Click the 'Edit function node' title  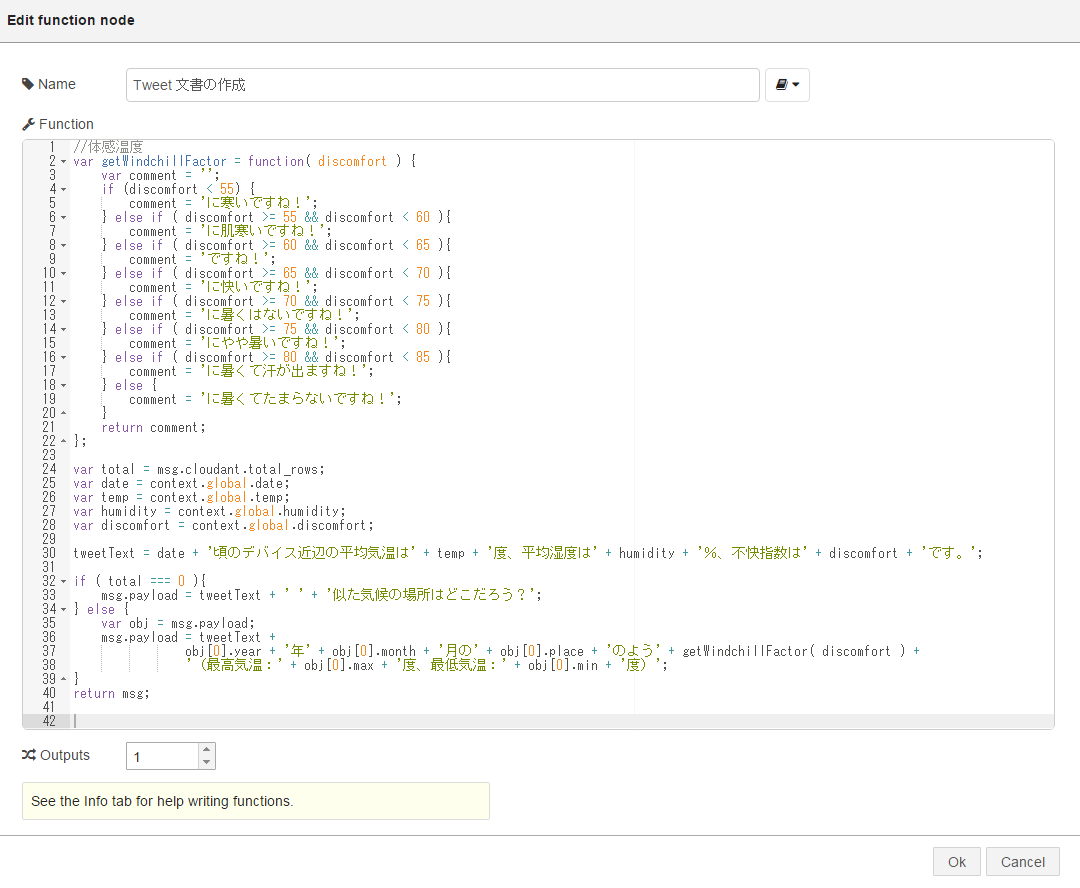[71, 20]
